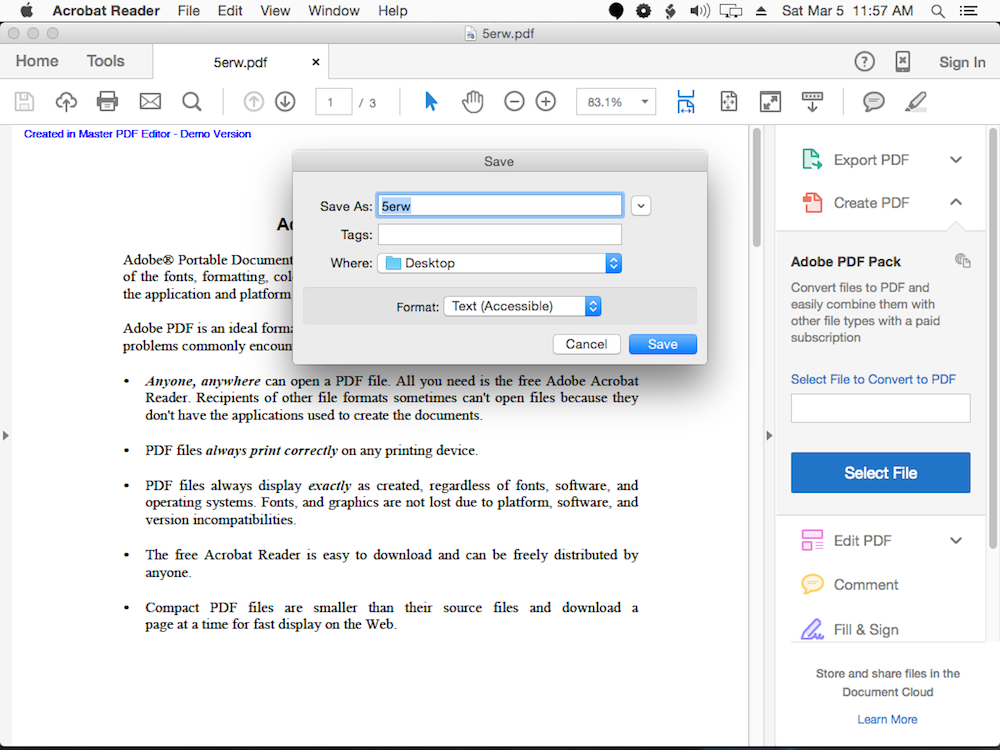Close the 5erw.pdf tab
This screenshot has height=750, width=1000.
[315, 62]
